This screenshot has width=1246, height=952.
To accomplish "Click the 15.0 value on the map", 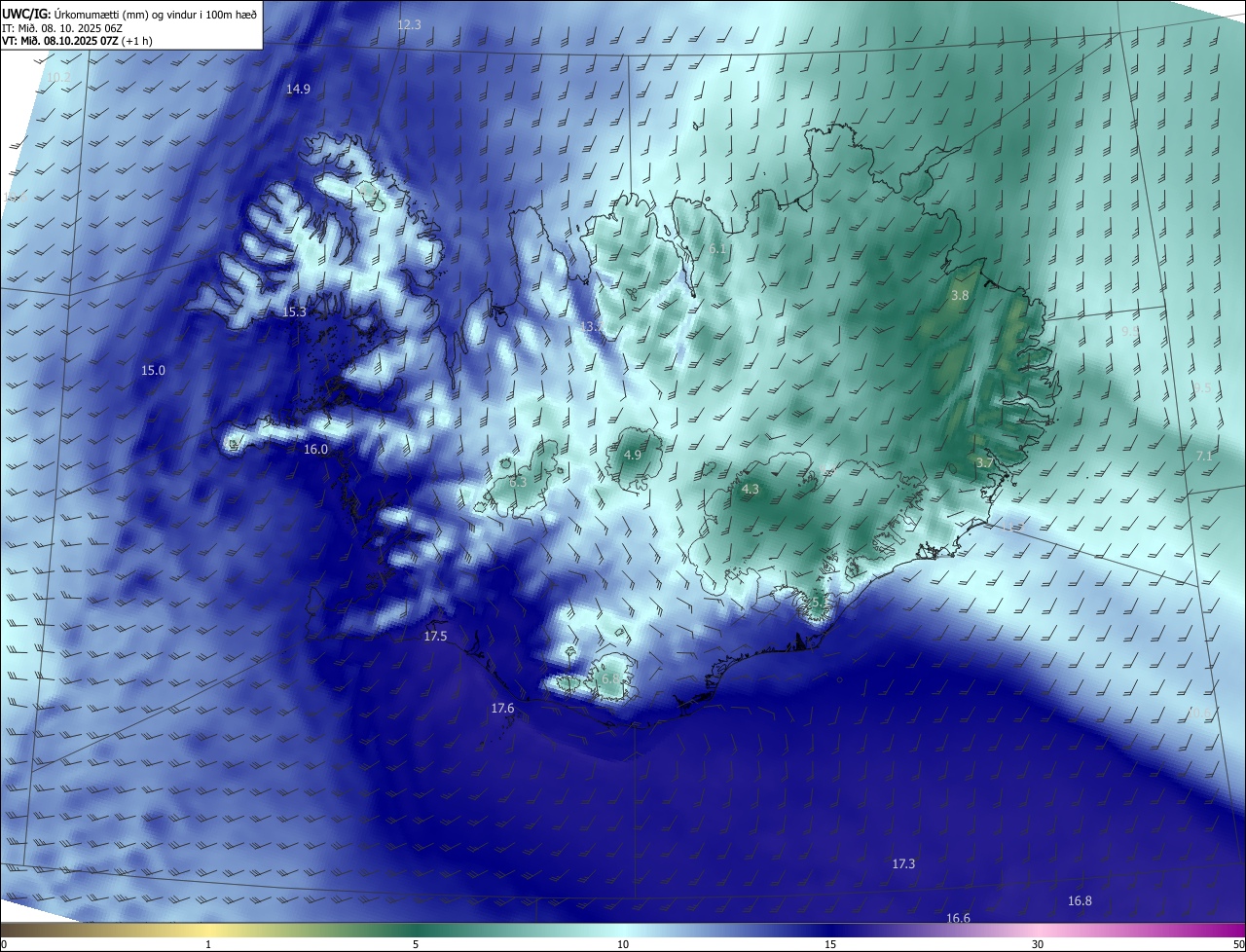I will 153,371.
